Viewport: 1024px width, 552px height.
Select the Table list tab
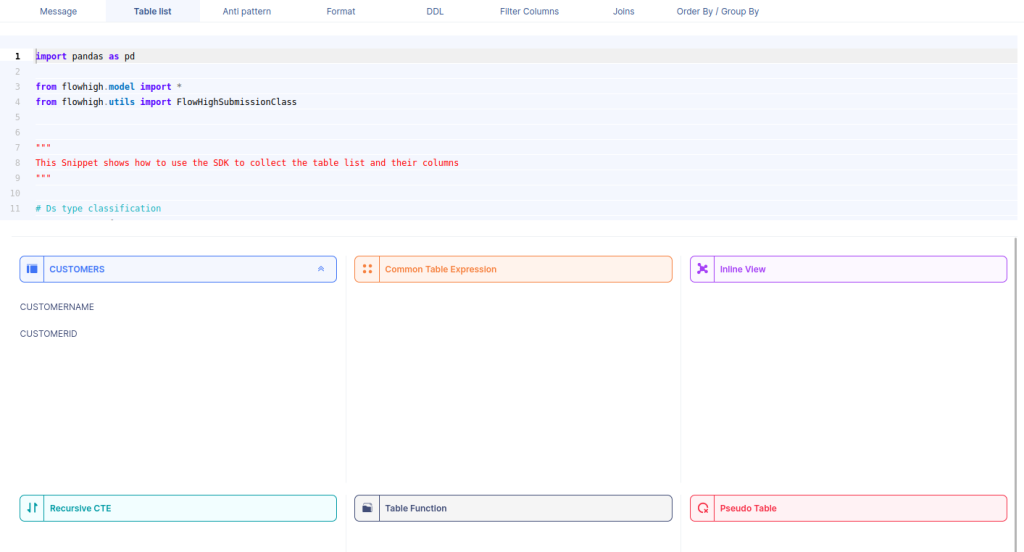click(152, 11)
